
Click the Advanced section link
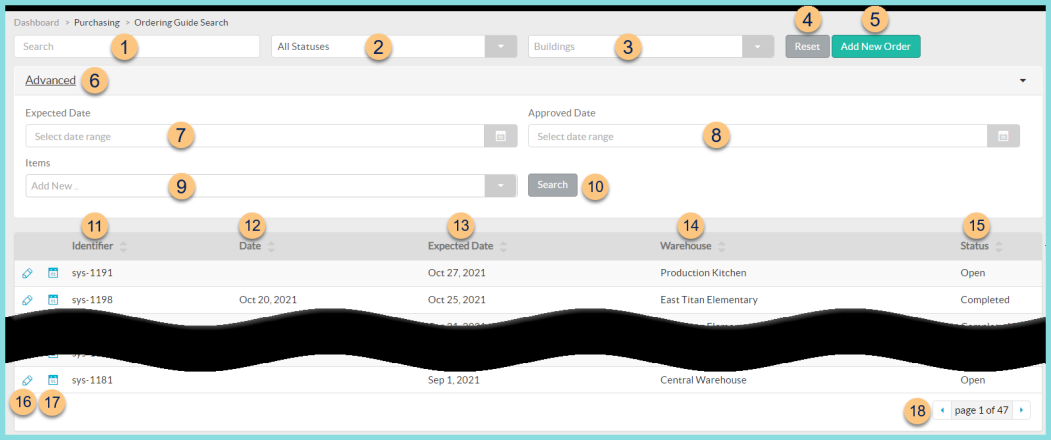[x=50, y=80]
